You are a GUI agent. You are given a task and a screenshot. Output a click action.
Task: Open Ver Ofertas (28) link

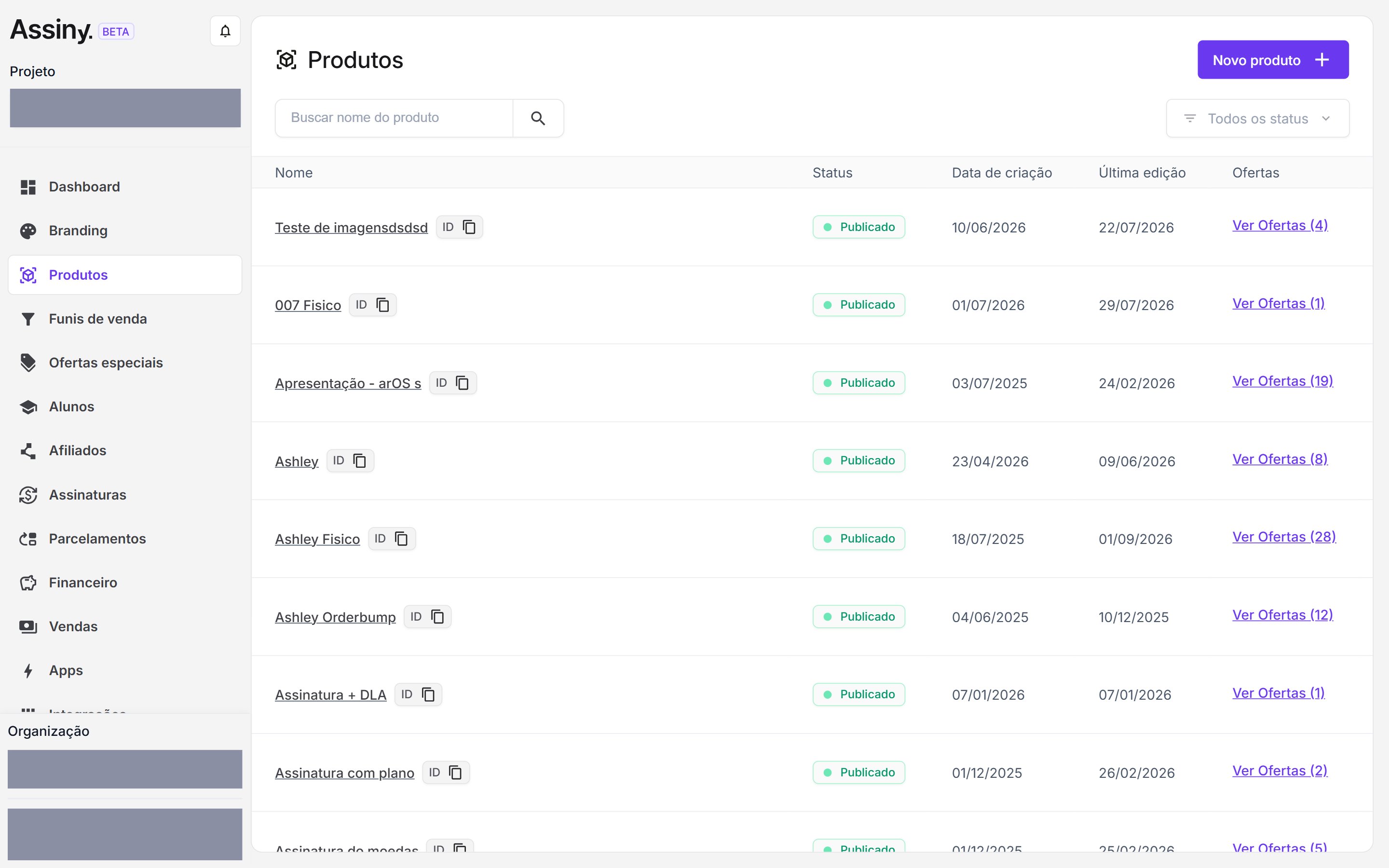[1284, 537]
